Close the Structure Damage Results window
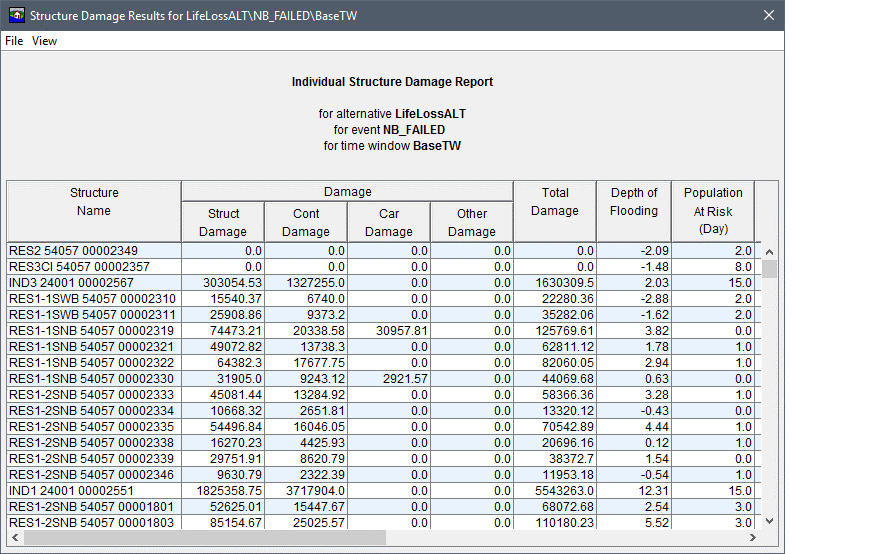 point(769,15)
